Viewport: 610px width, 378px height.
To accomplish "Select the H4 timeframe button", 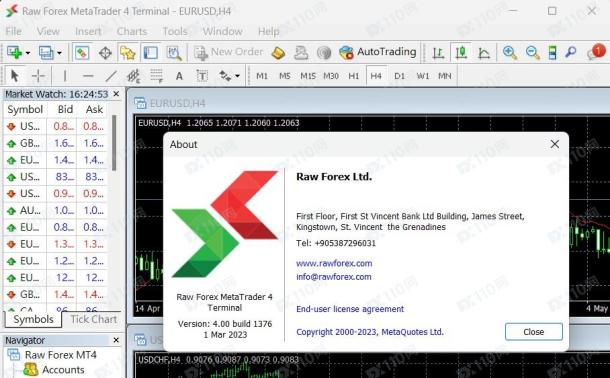I will pos(376,76).
